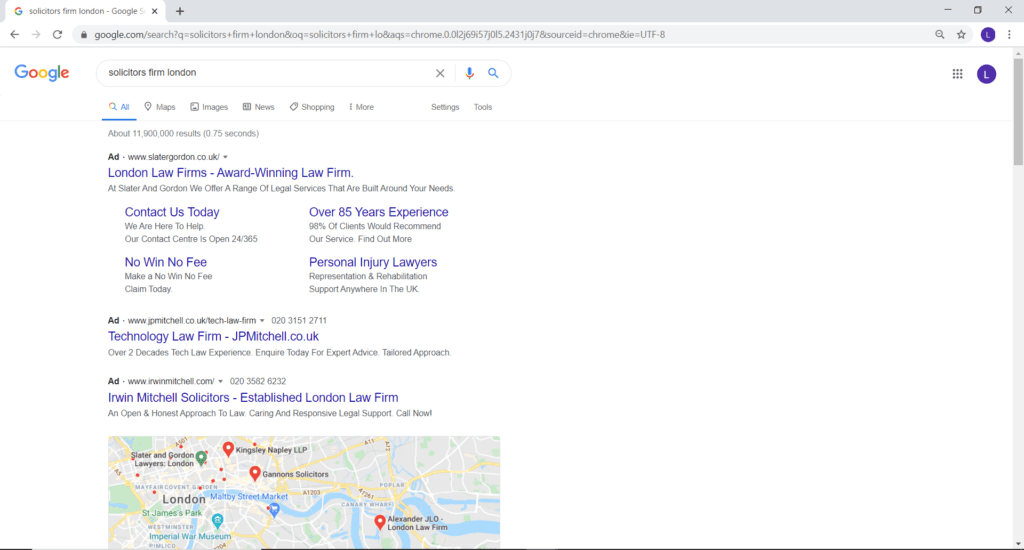1024x550 pixels.
Task: Switch to the News results tab
Action: point(258,107)
